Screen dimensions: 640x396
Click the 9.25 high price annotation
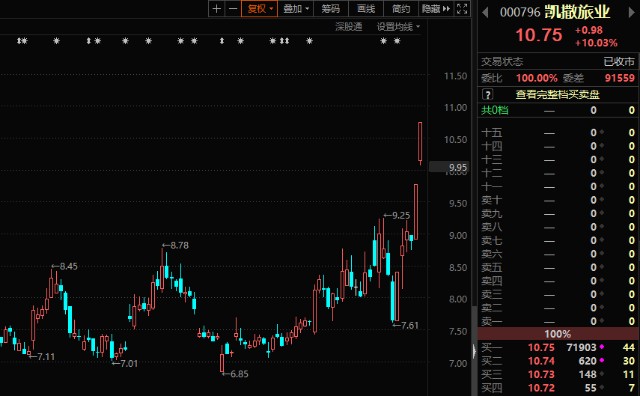tap(397, 216)
